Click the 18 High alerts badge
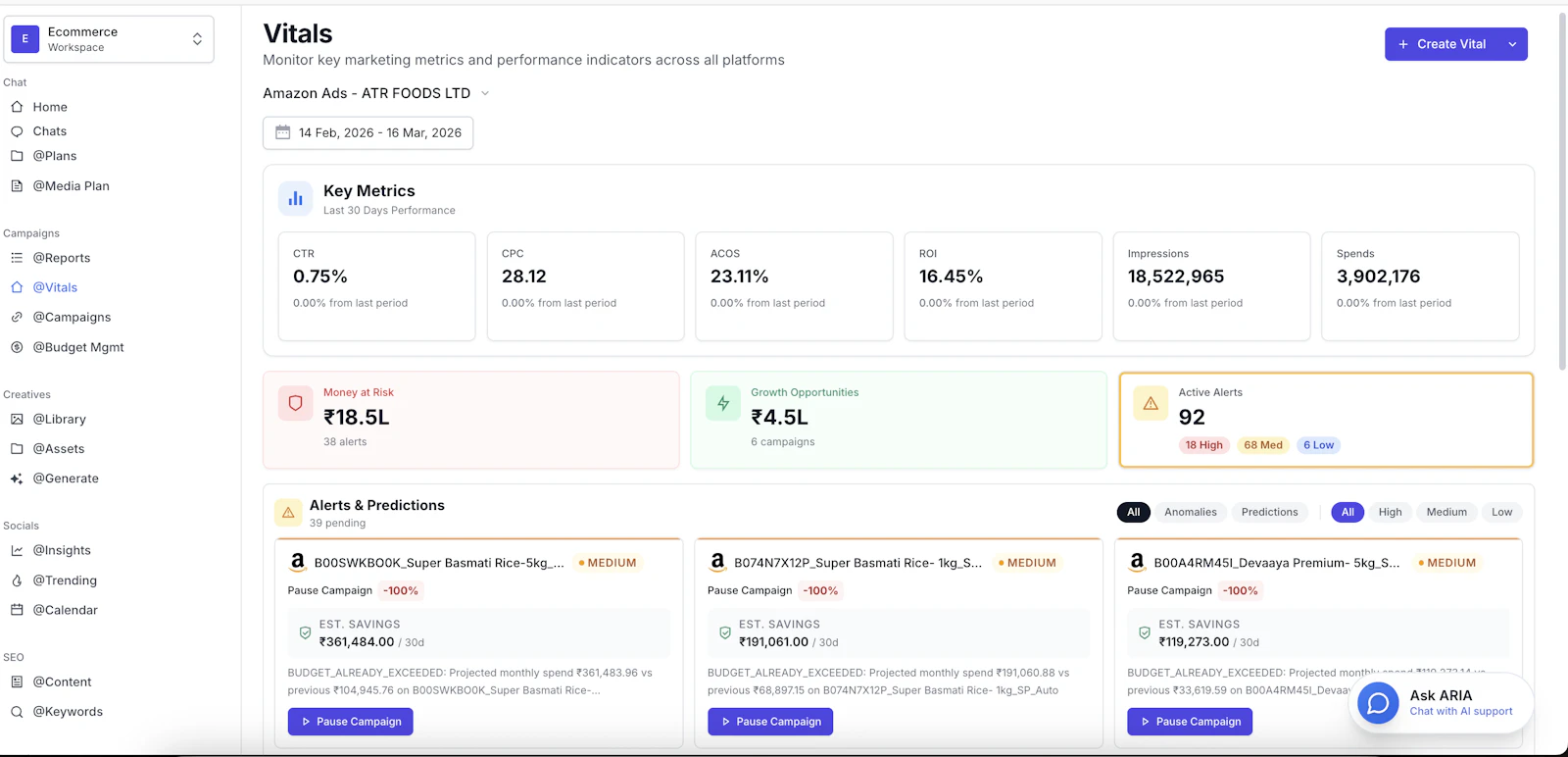The height and width of the screenshot is (757, 1568). click(x=1203, y=445)
